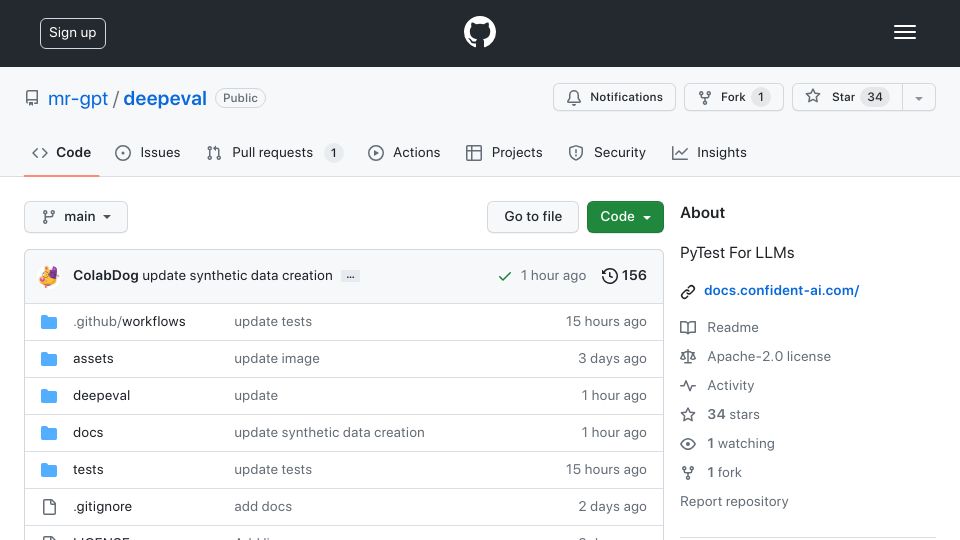Open 'add docs' commit message for .gitignore
The height and width of the screenshot is (540, 960).
coord(263,506)
